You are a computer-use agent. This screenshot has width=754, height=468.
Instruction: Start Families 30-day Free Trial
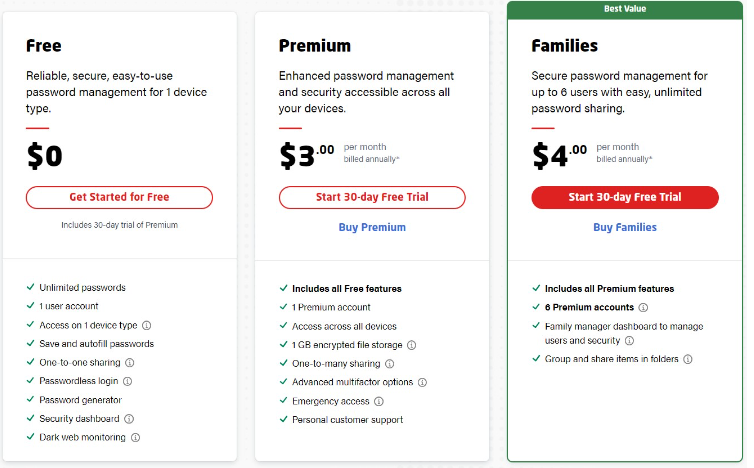pos(625,197)
